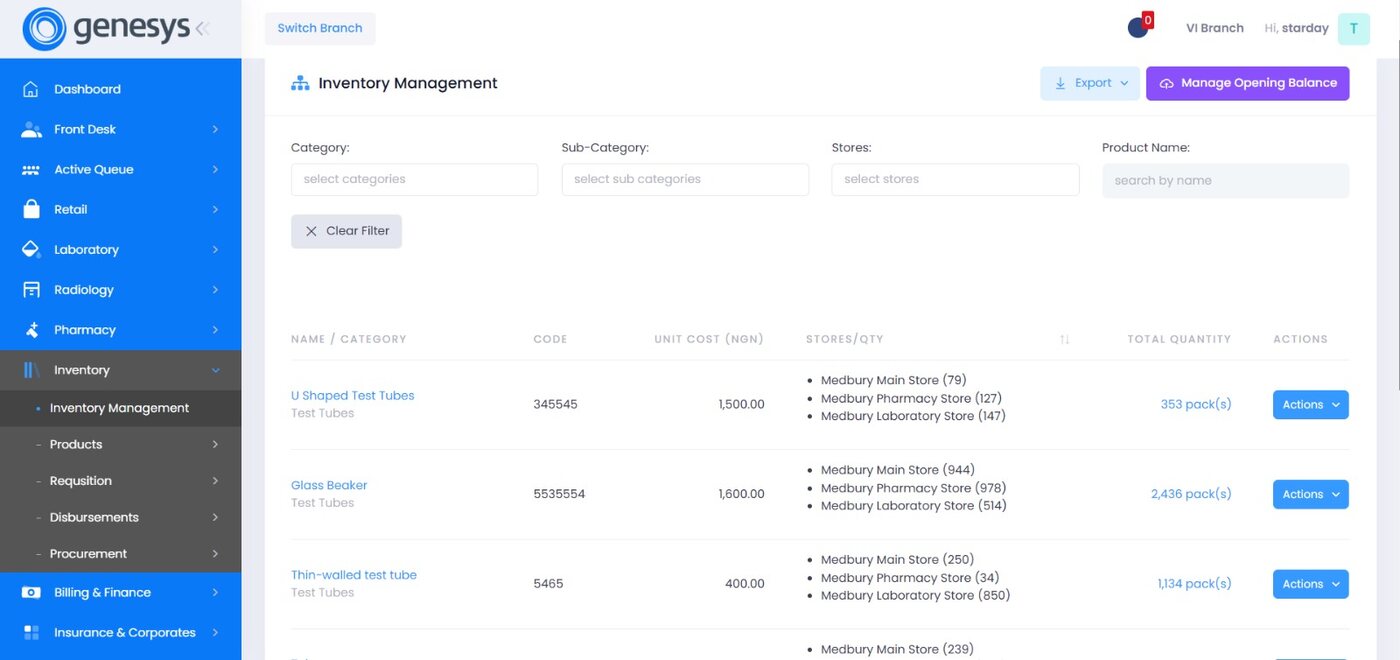Click the 'Hi, starday' greeting

point(1296,28)
